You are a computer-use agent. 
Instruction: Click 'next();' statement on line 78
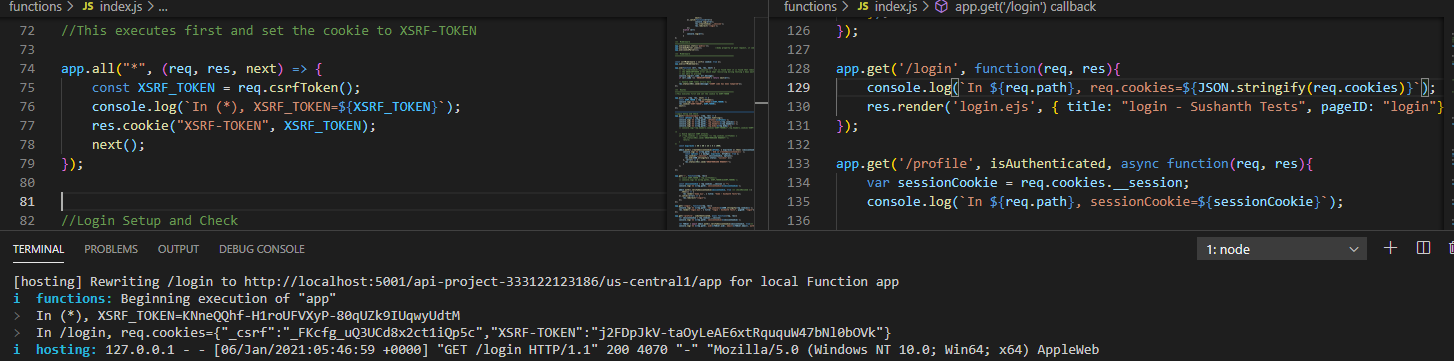[118, 145]
